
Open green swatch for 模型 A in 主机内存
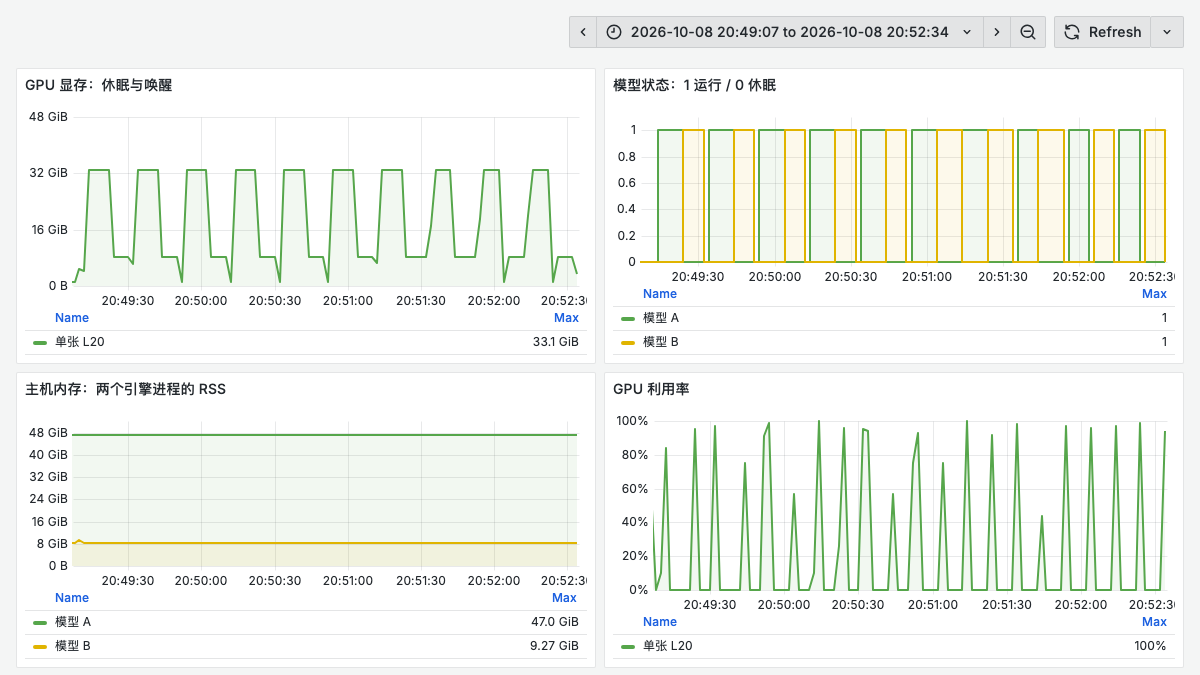tap(40, 622)
